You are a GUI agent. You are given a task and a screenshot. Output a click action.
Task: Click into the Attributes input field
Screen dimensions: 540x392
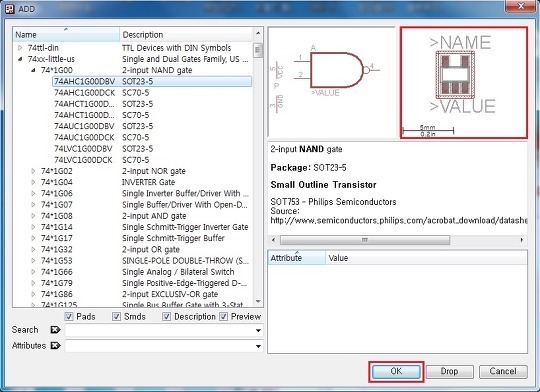(164, 346)
